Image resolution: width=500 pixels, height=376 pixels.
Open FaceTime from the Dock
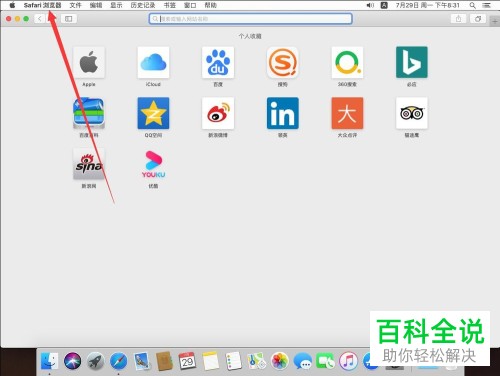[x=325, y=361]
